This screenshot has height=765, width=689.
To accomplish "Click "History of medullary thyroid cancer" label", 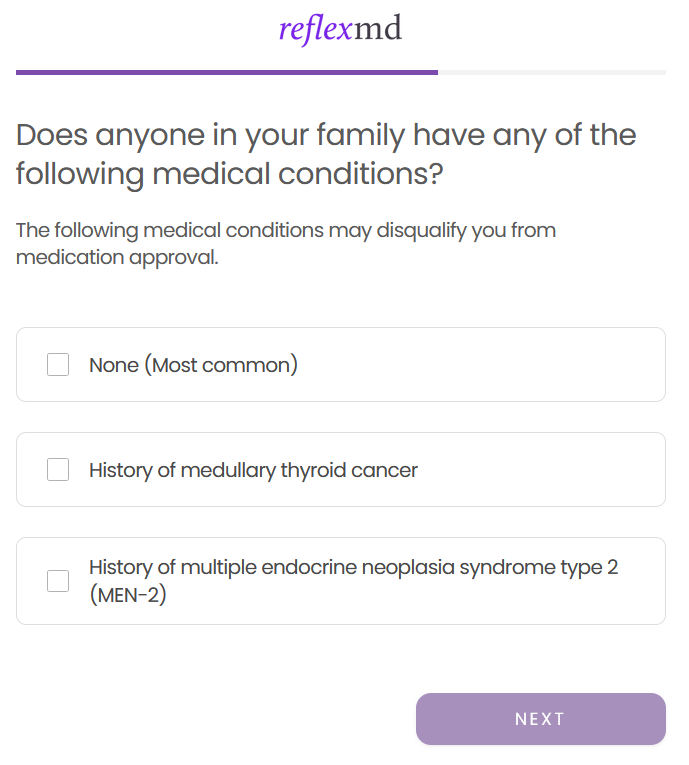I will coord(253,470).
